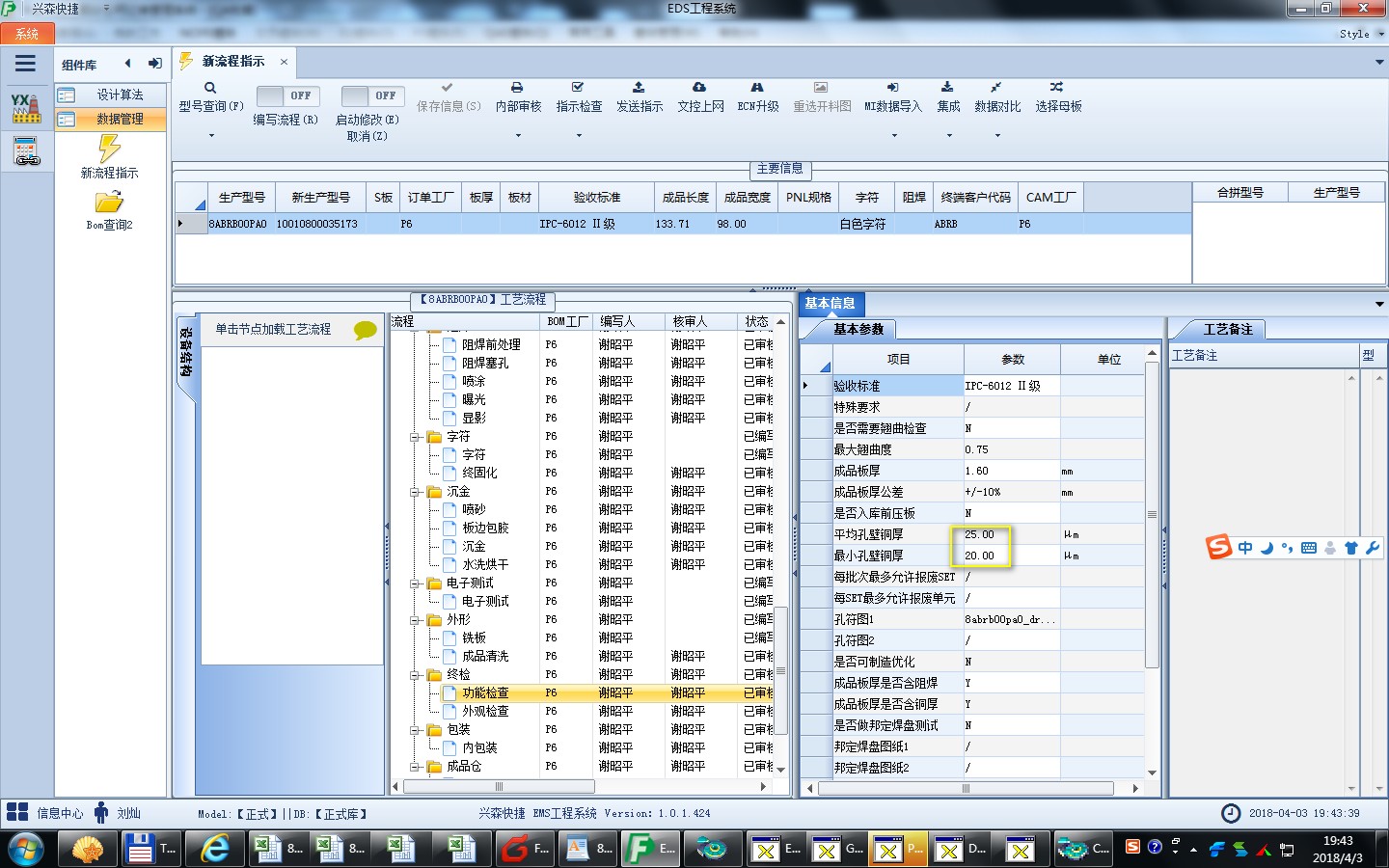Collapse 组件库 panel with left arrow
The height and width of the screenshot is (868, 1389).
(127, 64)
